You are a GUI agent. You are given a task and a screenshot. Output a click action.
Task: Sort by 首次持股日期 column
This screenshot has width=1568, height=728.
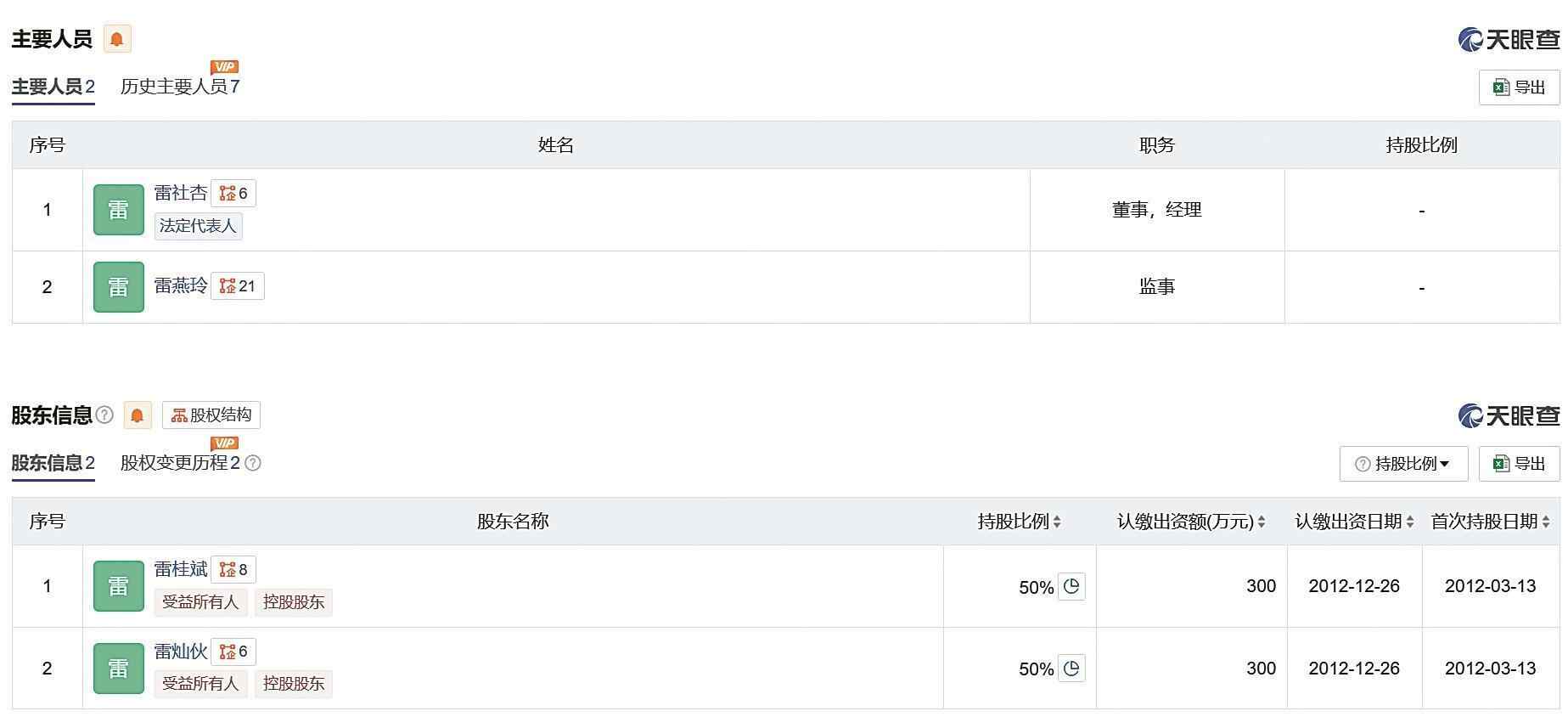click(1490, 522)
